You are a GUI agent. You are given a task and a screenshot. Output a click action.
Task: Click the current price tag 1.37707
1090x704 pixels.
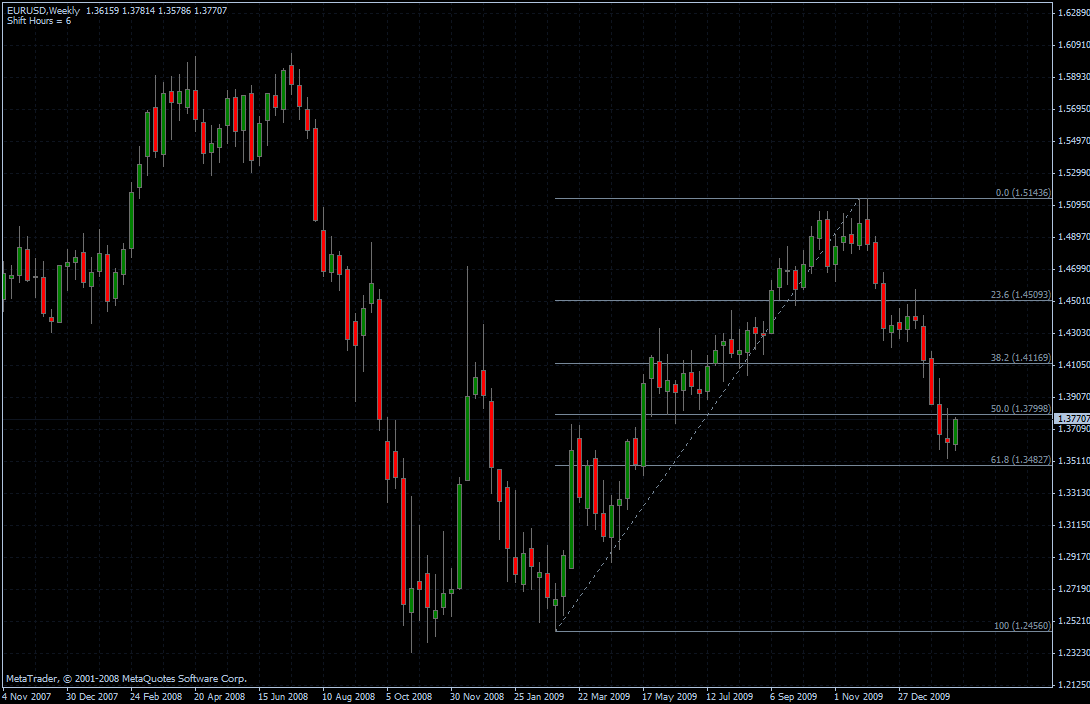pyautogui.click(x=1072, y=418)
